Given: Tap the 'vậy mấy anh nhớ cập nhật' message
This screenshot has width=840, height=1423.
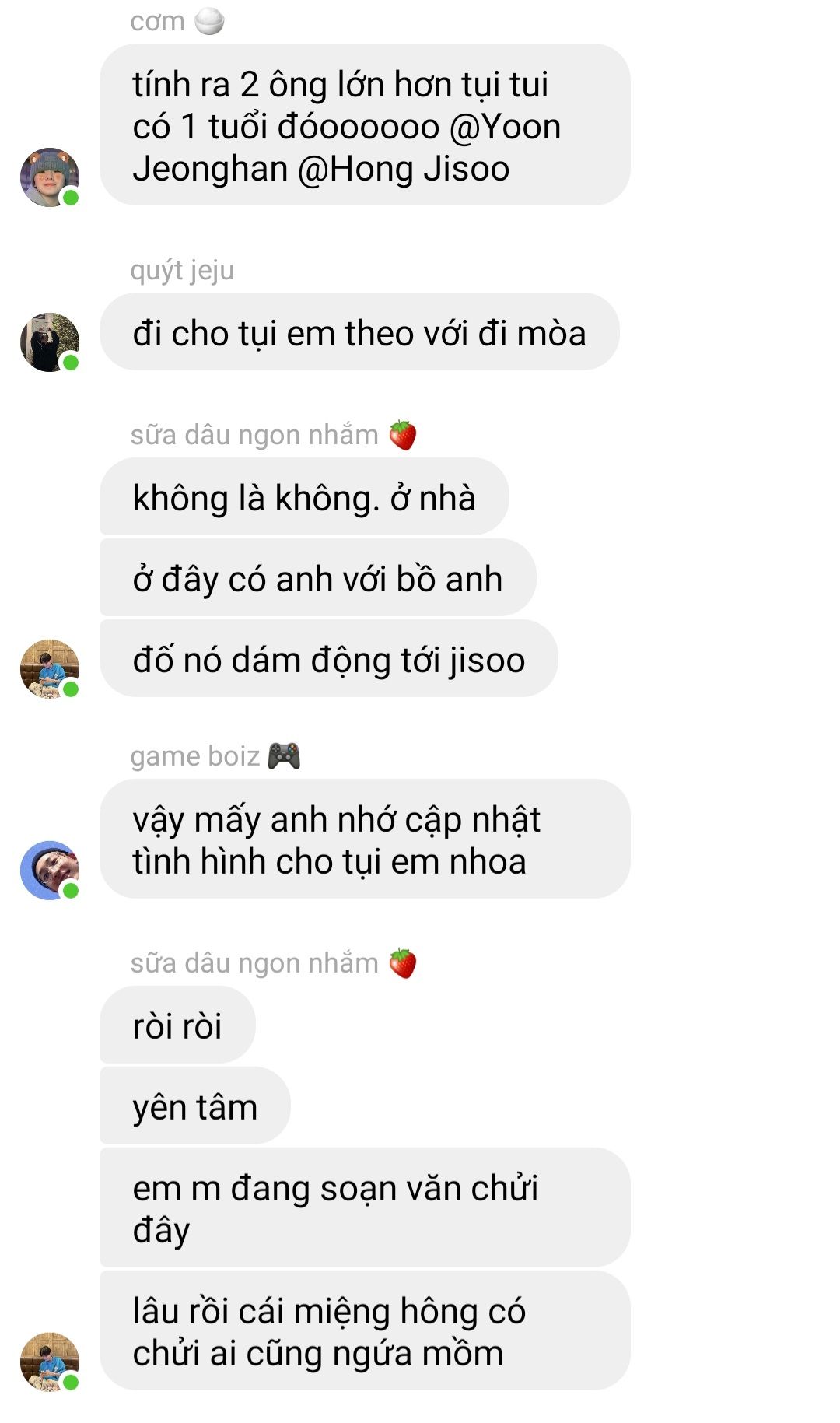Looking at the screenshot, I should 365,839.
